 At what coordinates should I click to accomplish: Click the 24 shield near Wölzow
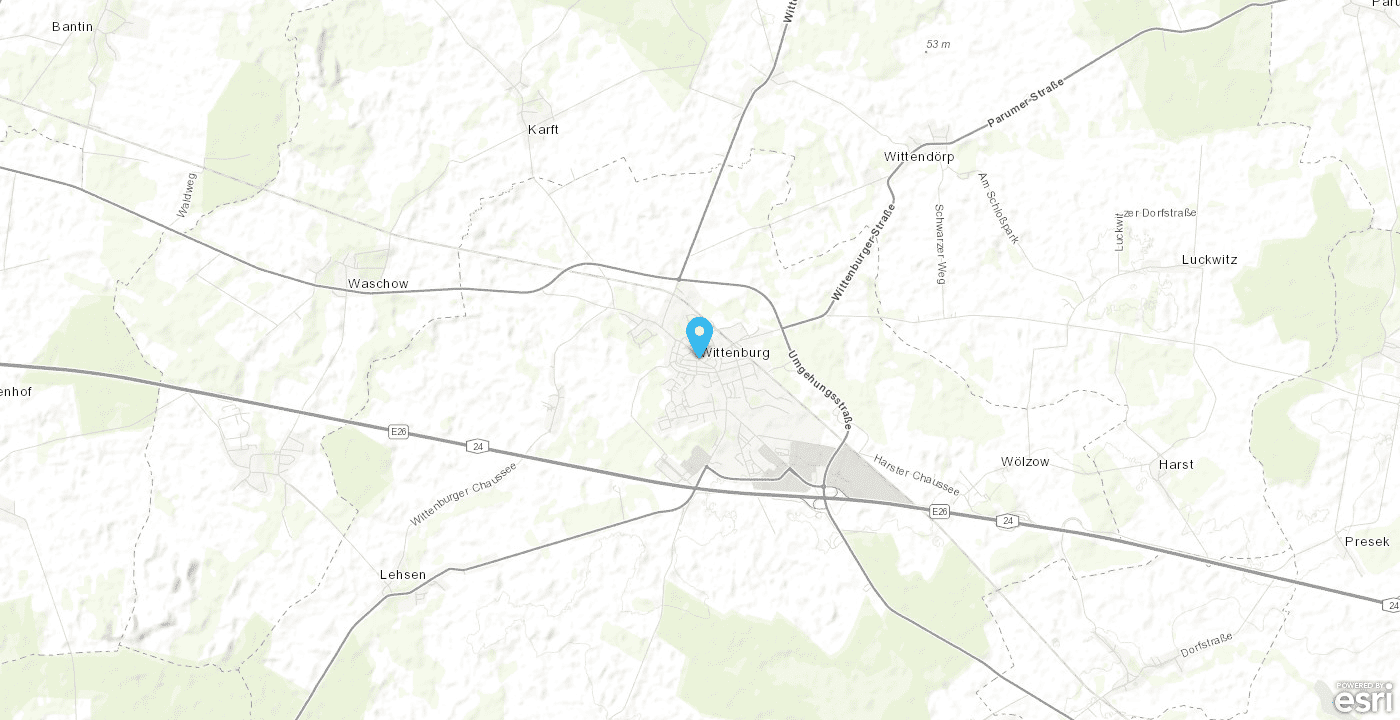pos(1008,521)
